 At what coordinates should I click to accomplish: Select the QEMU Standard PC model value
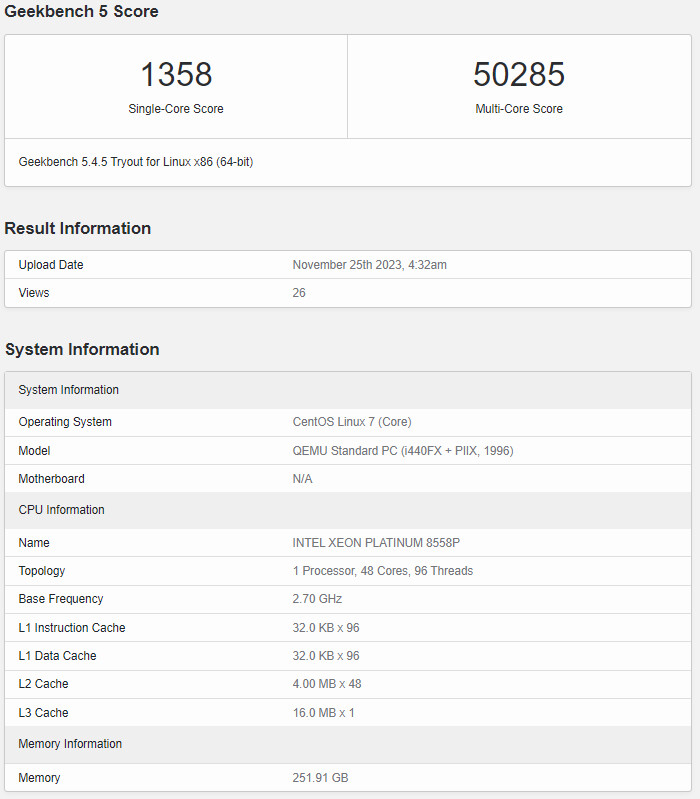click(403, 451)
